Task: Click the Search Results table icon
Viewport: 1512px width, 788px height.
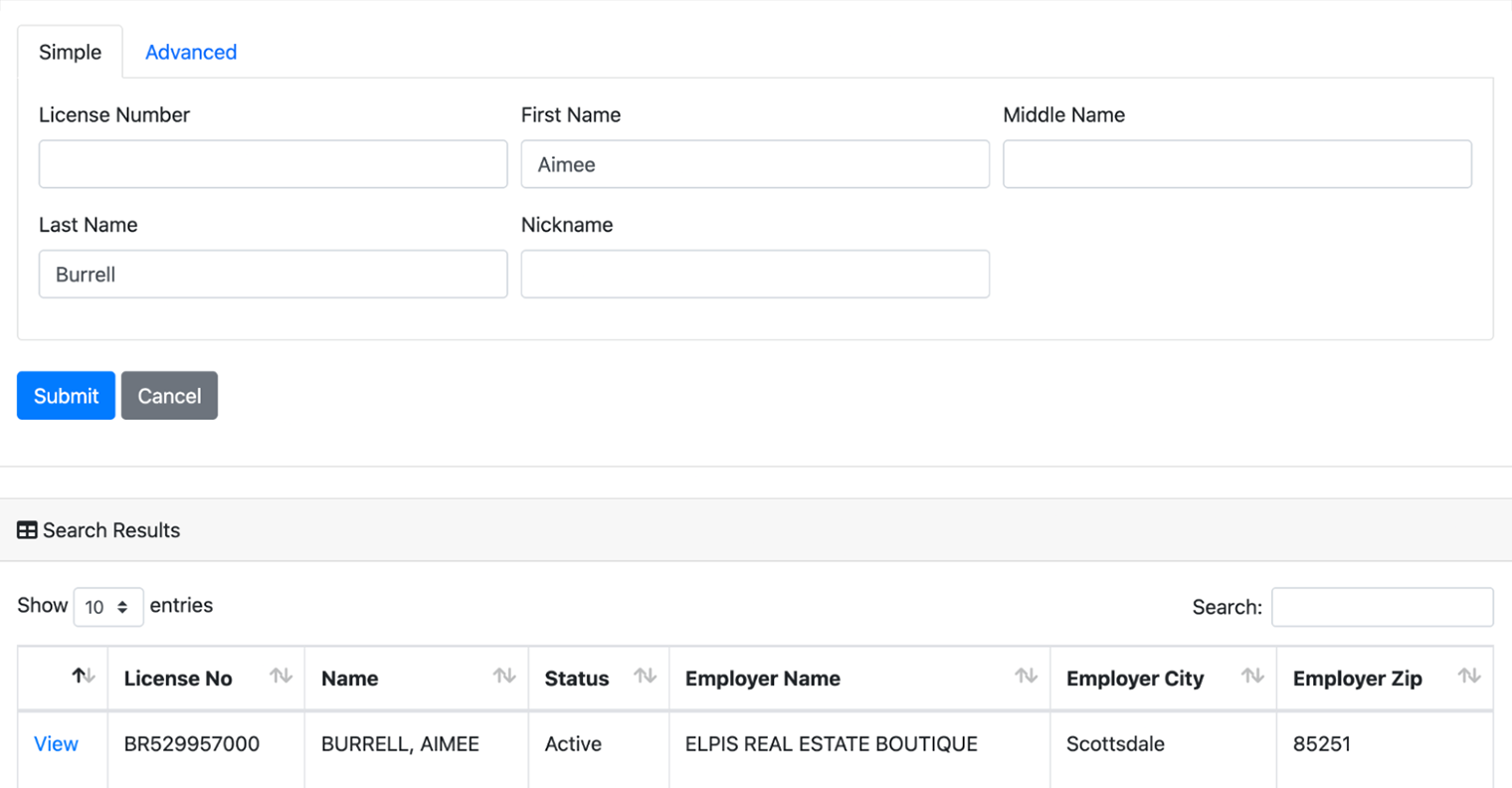Action: click(27, 530)
